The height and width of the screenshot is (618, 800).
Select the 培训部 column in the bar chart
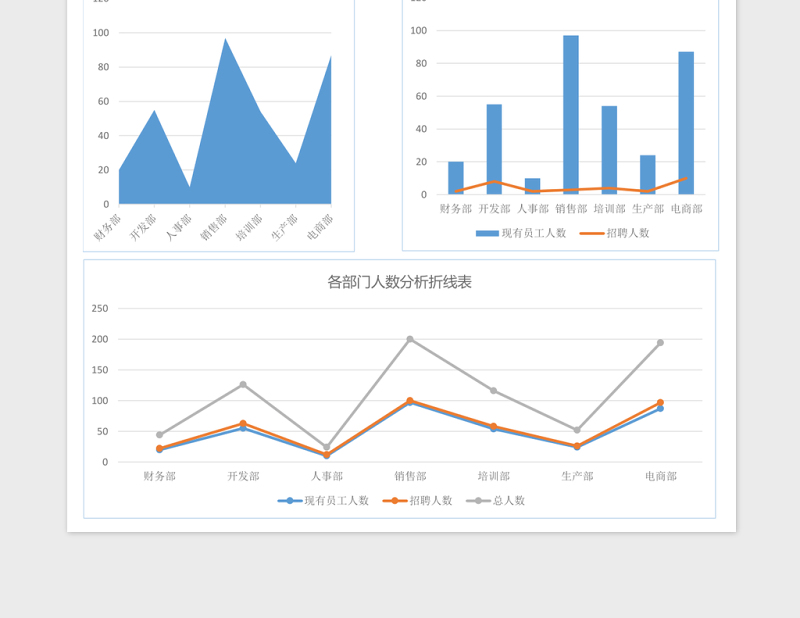coord(608,150)
